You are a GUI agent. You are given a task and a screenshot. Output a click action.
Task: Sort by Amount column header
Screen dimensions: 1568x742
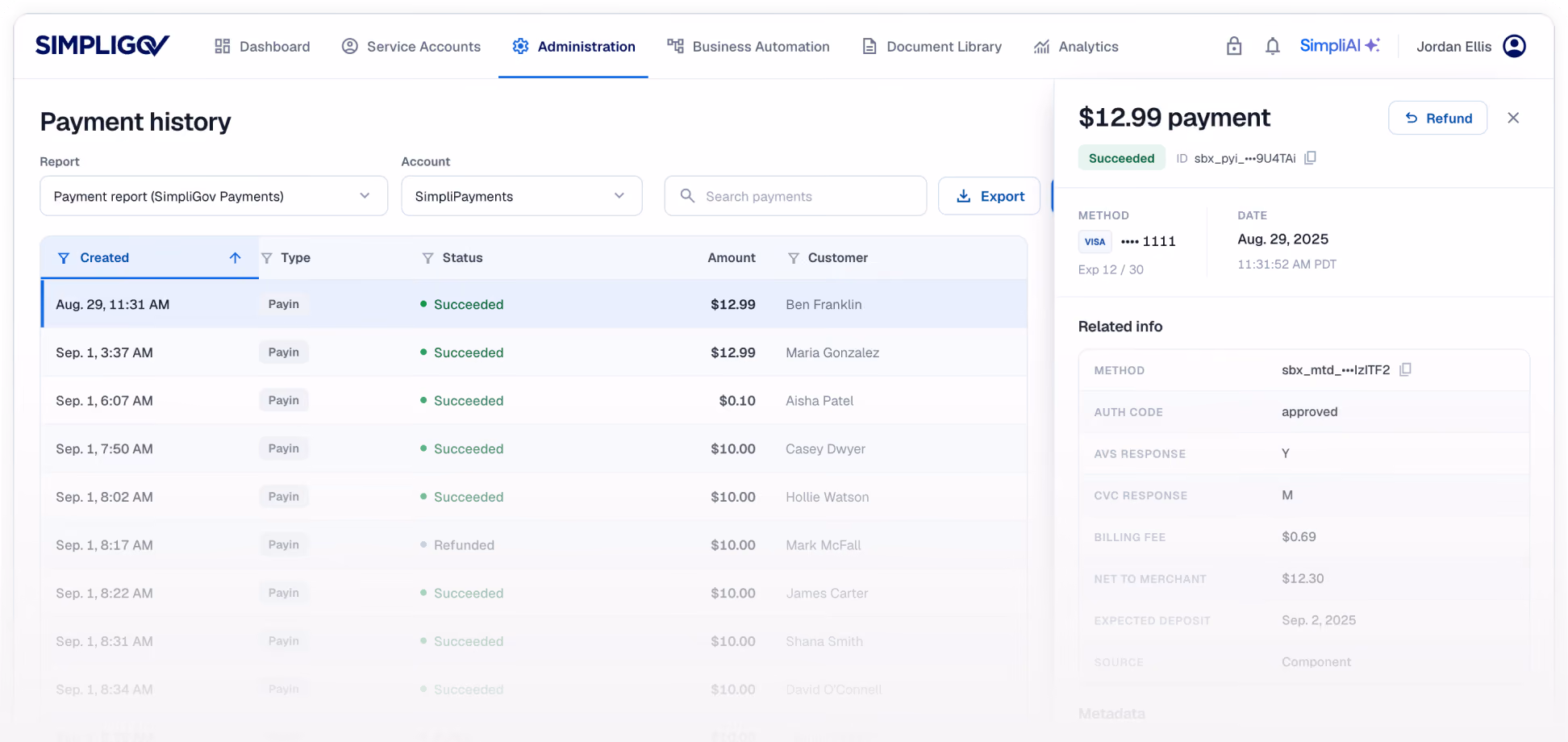point(732,258)
